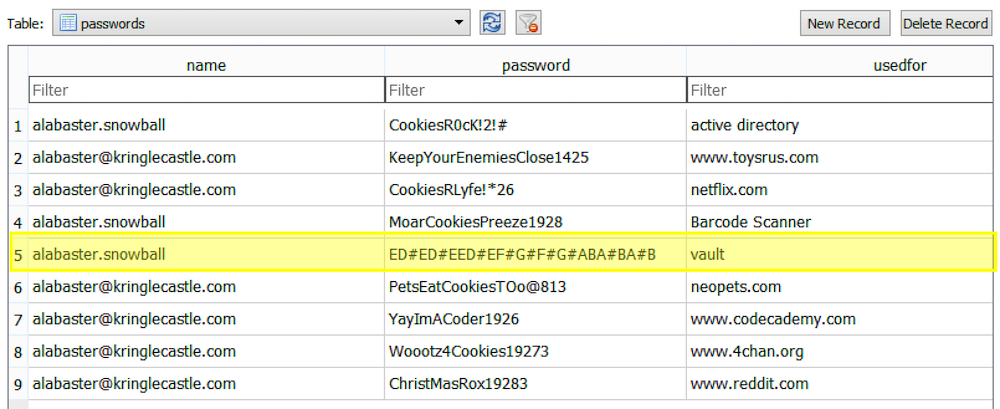Click the clear all filters icon
Viewport: 1000px width, 409px height.
pyautogui.click(x=529, y=24)
